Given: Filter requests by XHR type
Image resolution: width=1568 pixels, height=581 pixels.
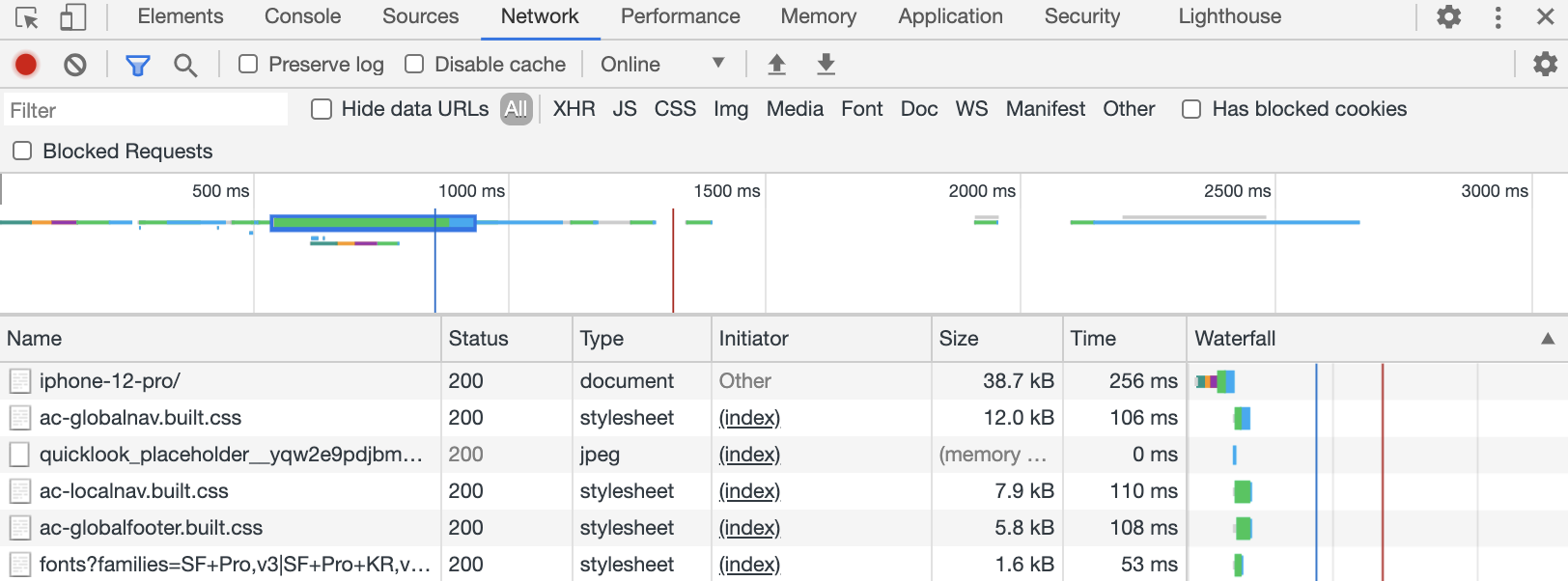Looking at the screenshot, I should point(574,109).
